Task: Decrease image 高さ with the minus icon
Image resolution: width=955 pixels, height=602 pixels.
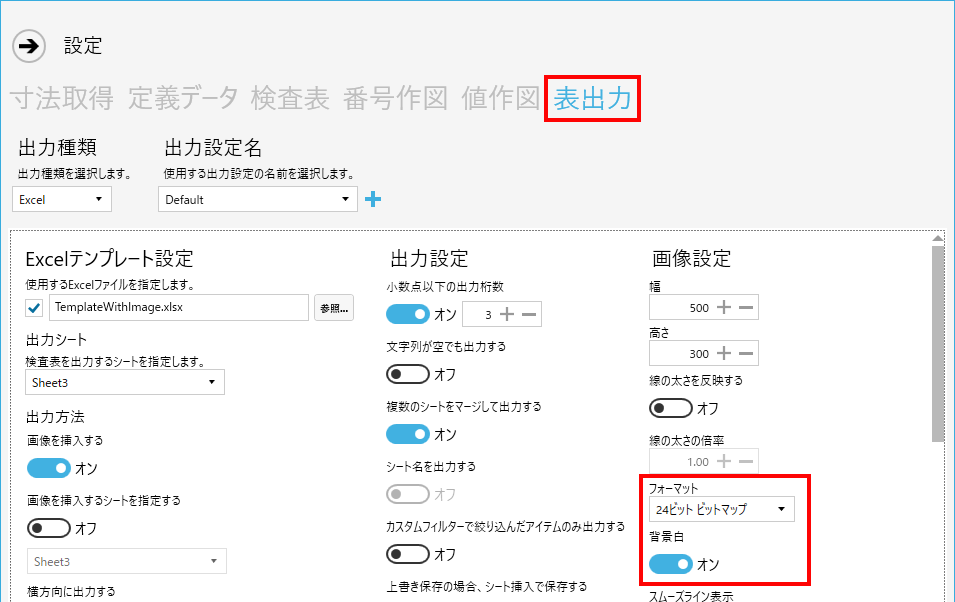Action: pyautogui.click(x=746, y=353)
